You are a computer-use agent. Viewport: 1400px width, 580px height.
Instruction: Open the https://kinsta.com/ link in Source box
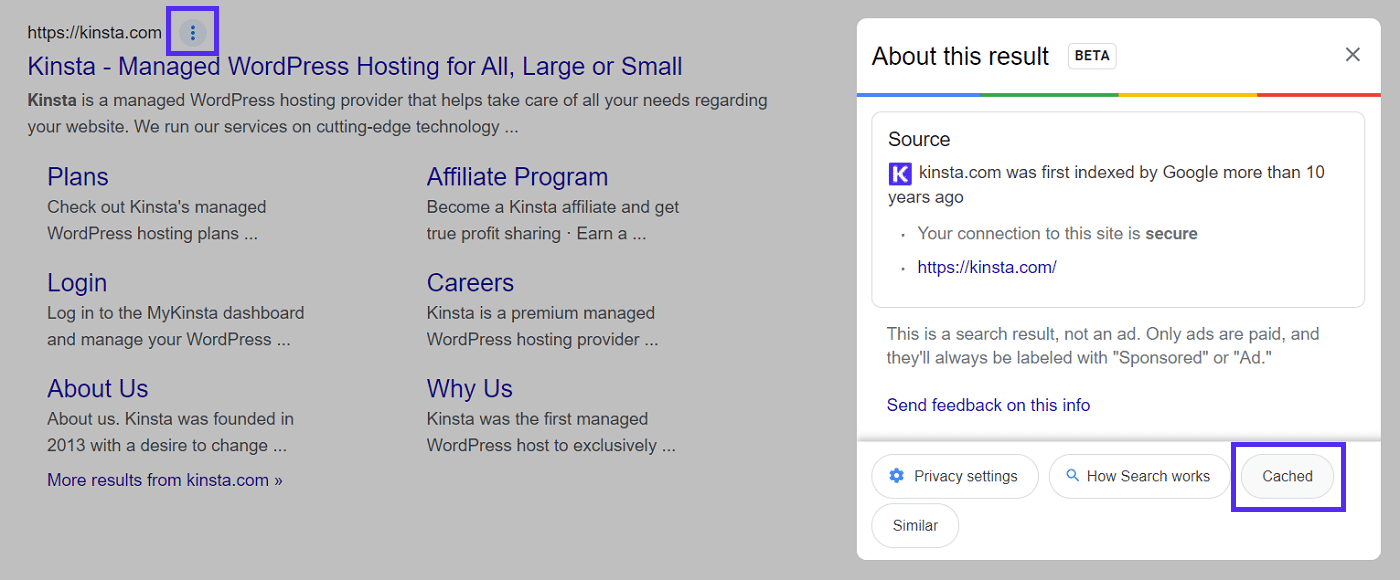click(987, 266)
